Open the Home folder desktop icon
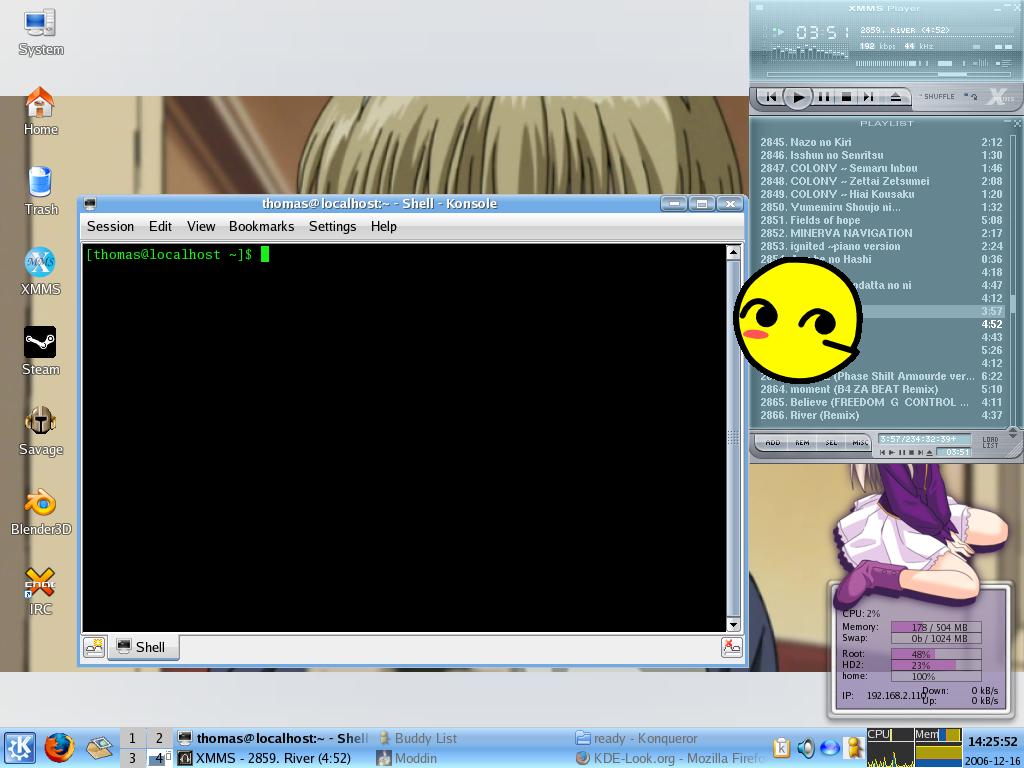Image resolution: width=1024 pixels, height=768 pixels. 40,112
